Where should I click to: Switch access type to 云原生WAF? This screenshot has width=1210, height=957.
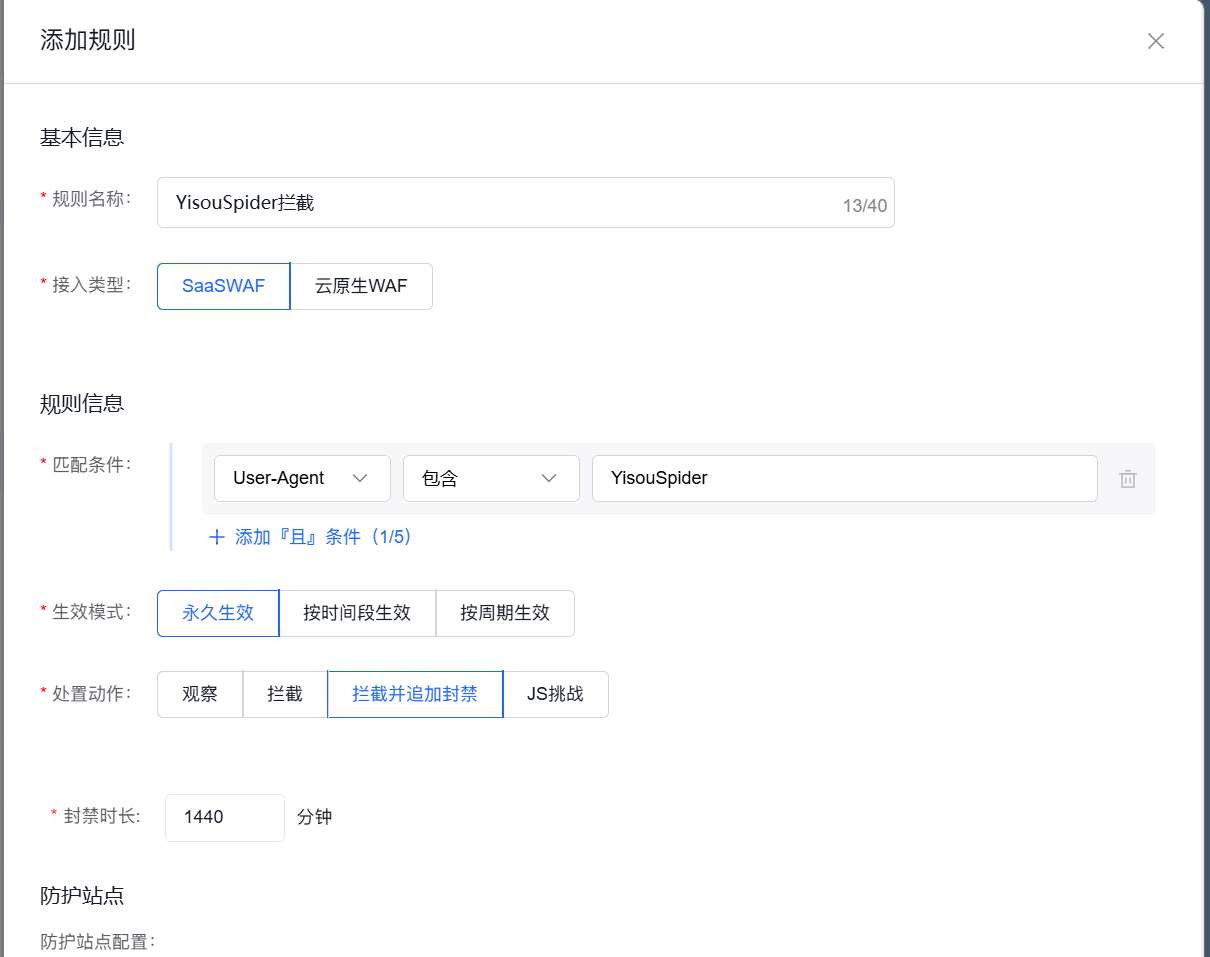pyautogui.click(x=361, y=286)
